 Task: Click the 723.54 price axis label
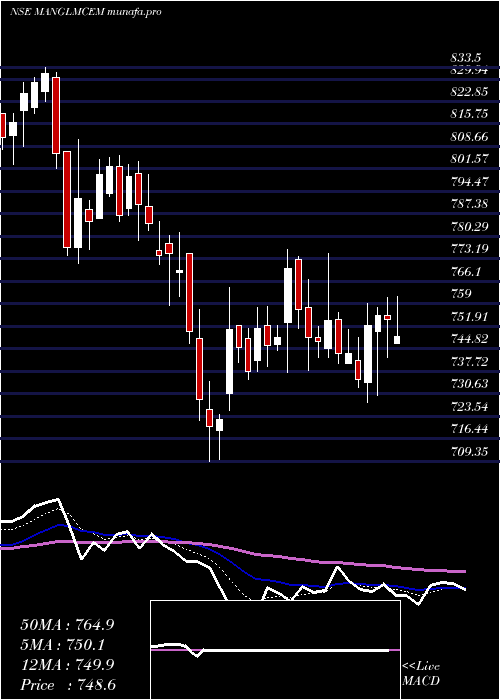(x=469, y=407)
